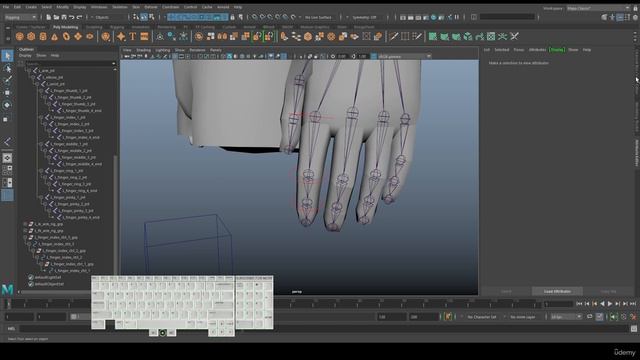Click the Redo arrow icon
This screenshot has width=640, height=360.
pos(80,17)
